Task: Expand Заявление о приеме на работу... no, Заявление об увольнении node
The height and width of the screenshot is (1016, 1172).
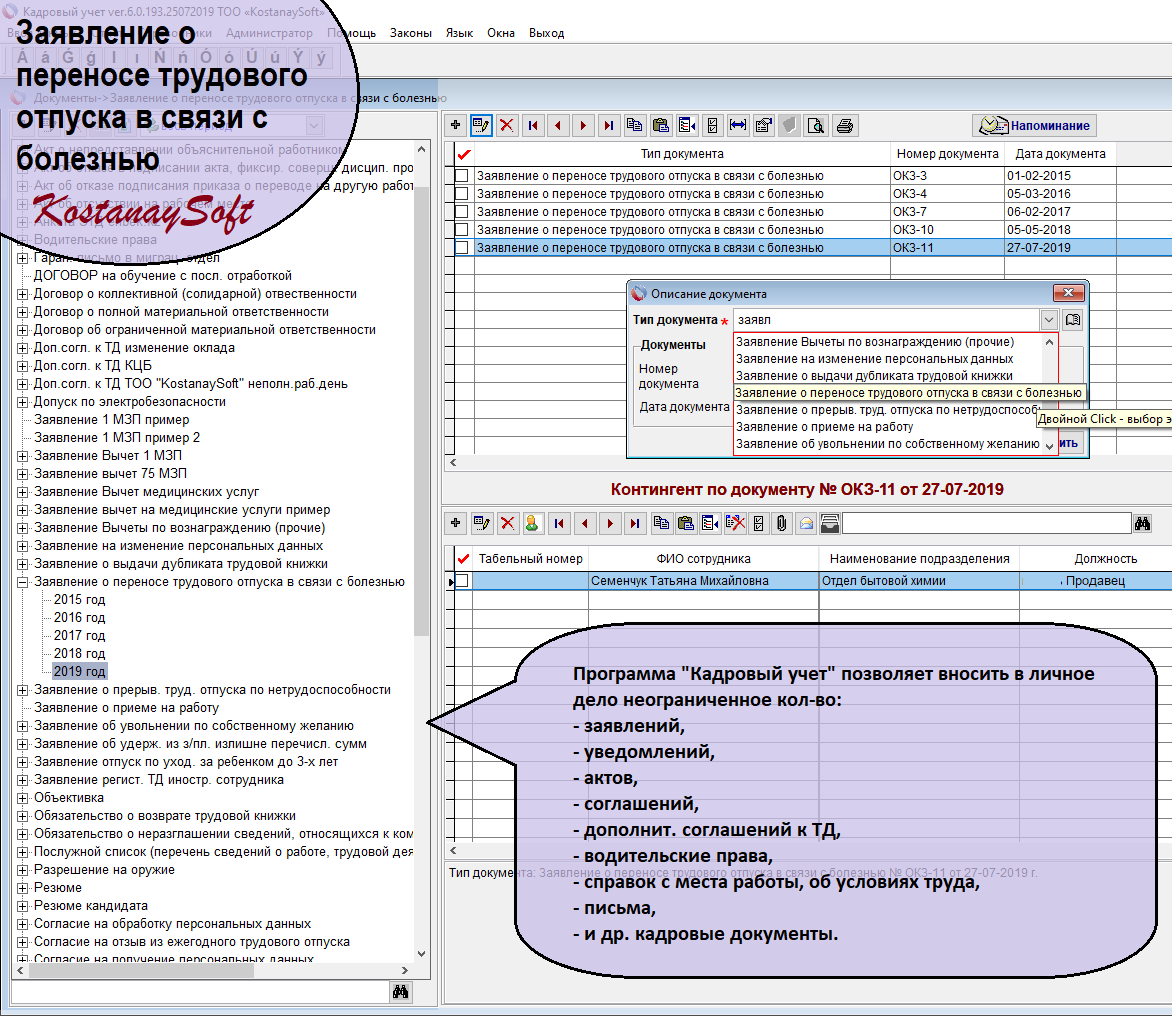Action: (x=22, y=726)
